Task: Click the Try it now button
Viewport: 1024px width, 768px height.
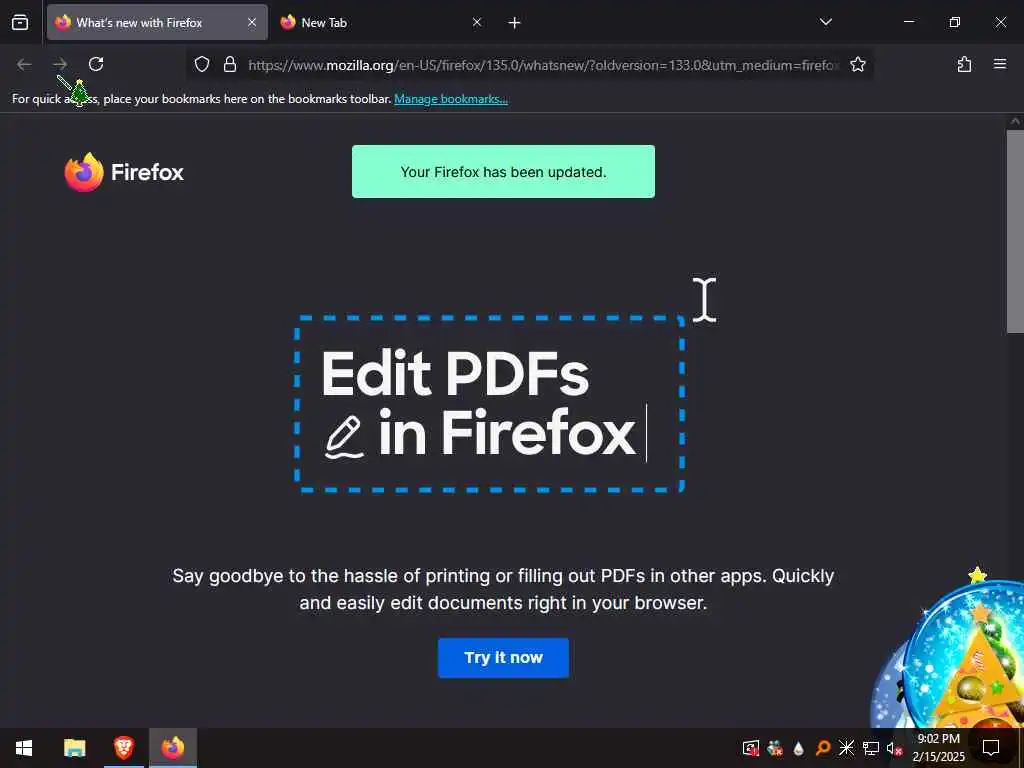Action: pos(503,658)
